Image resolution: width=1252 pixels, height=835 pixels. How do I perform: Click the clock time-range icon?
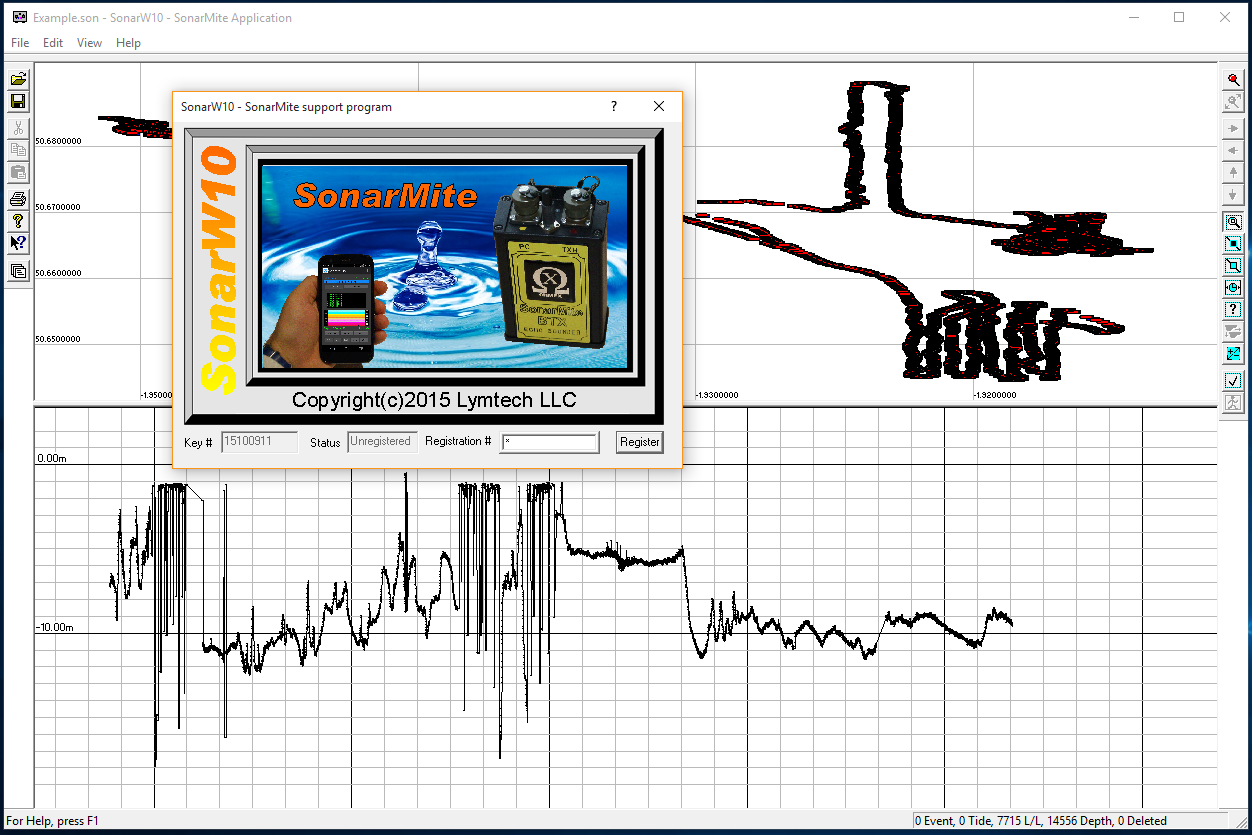[x=1233, y=288]
